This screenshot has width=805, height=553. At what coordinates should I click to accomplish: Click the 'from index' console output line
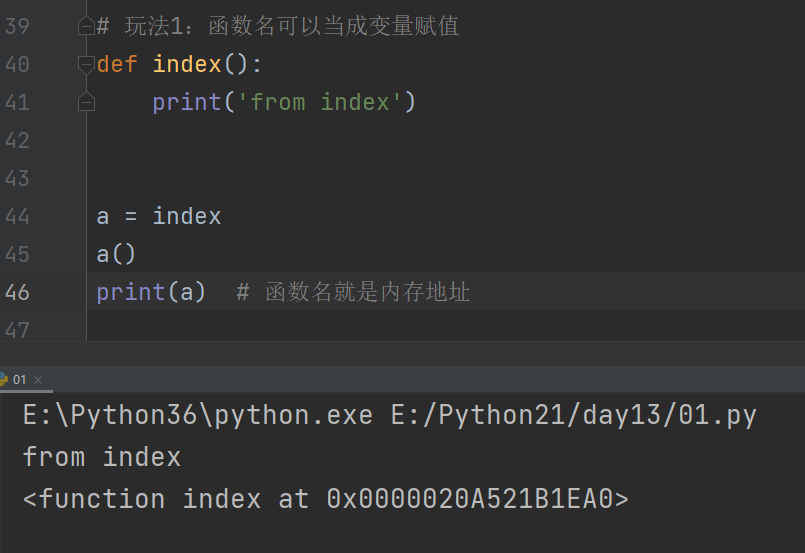101,457
